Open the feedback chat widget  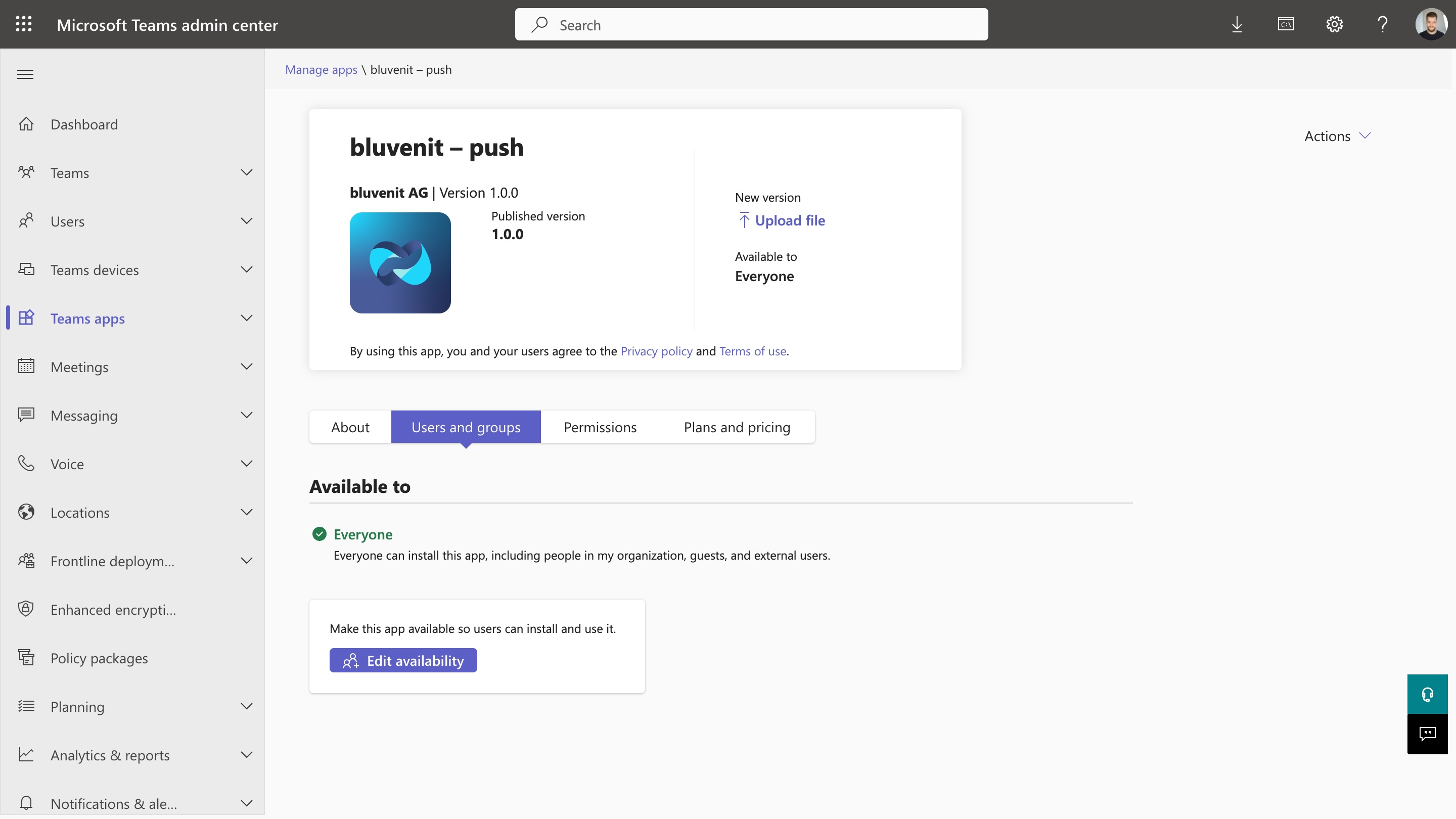point(1427,734)
